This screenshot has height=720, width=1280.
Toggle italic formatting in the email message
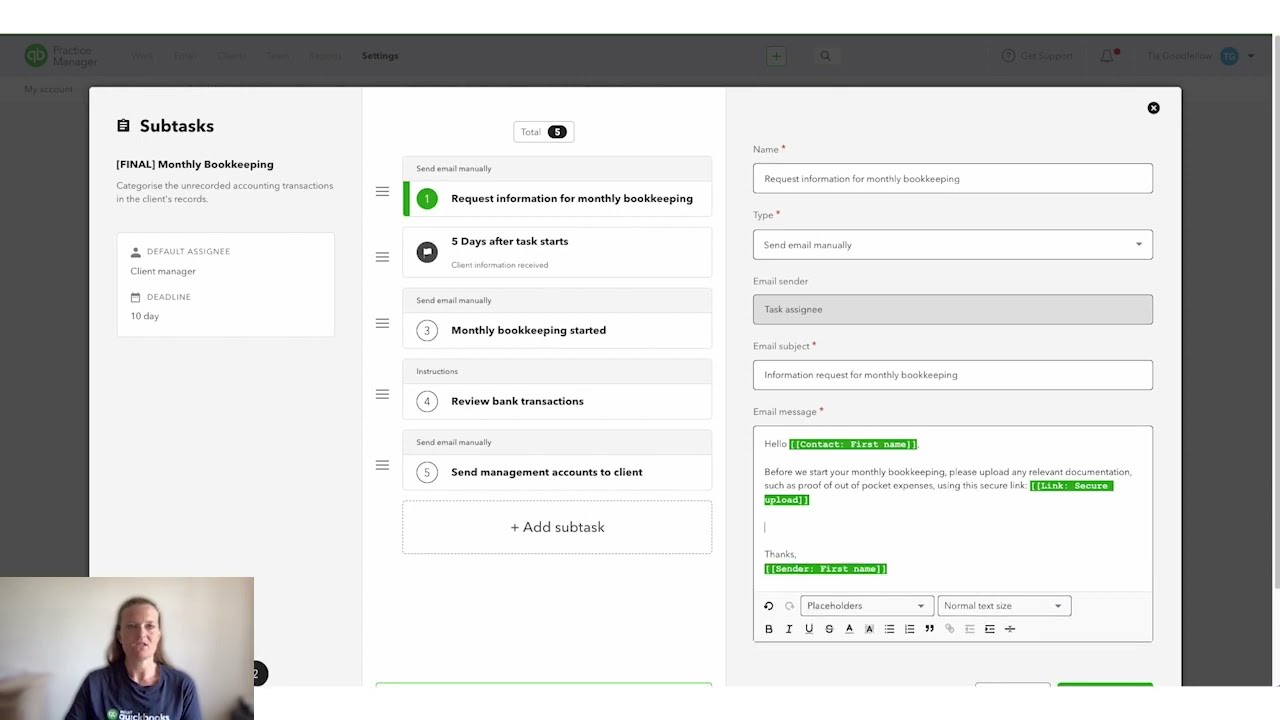click(789, 629)
